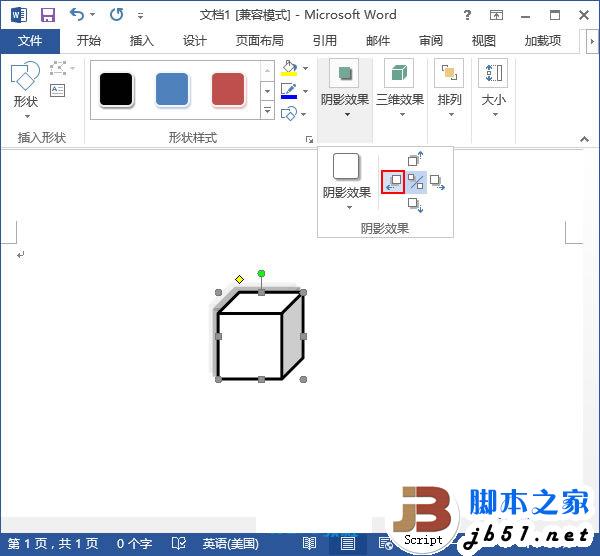Nudge shadow down

[415, 205]
